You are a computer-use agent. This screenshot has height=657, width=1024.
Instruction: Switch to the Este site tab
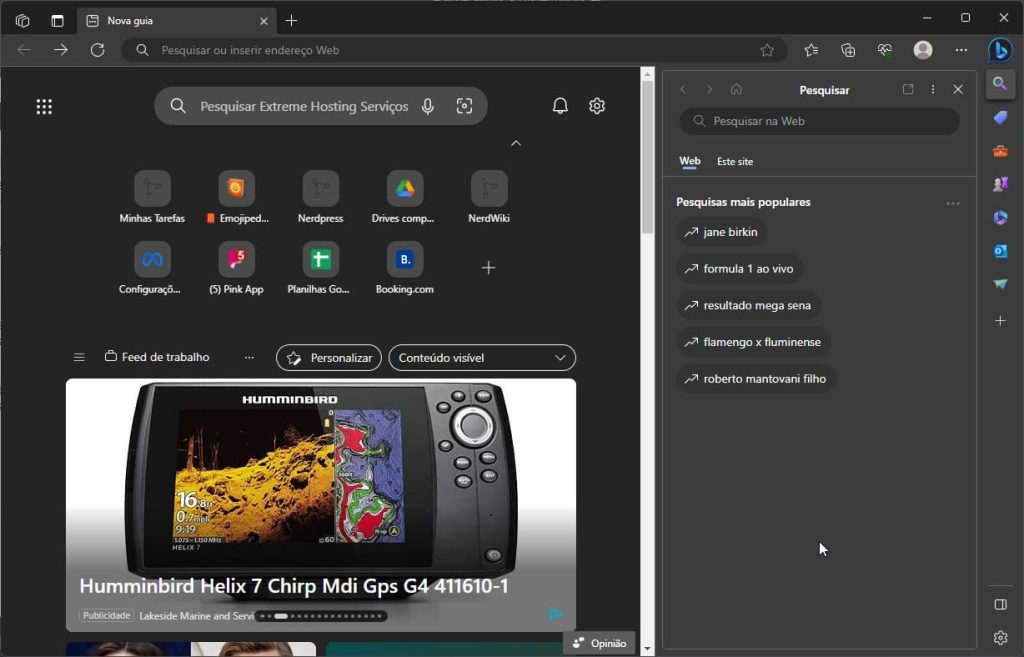[735, 161]
